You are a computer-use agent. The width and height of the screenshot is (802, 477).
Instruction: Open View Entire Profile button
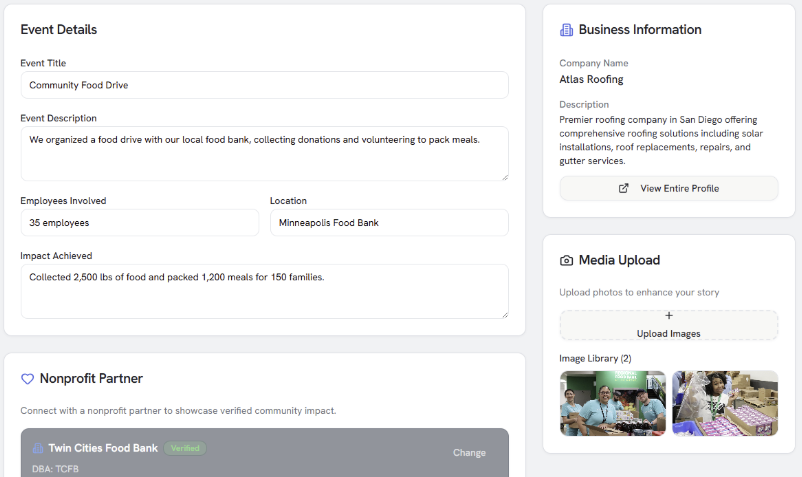[669, 188]
